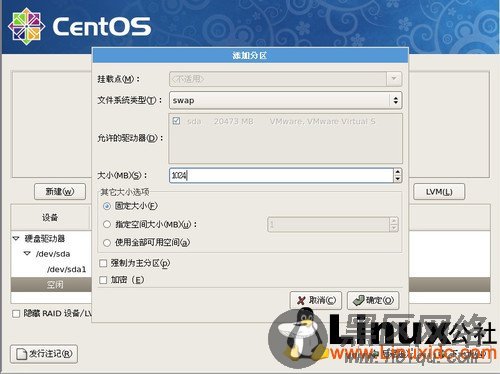The width and height of the screenshot is (500, 374).
Task: Click the device column header 设备
Action: pyautogui.click(x=50, y=217)
